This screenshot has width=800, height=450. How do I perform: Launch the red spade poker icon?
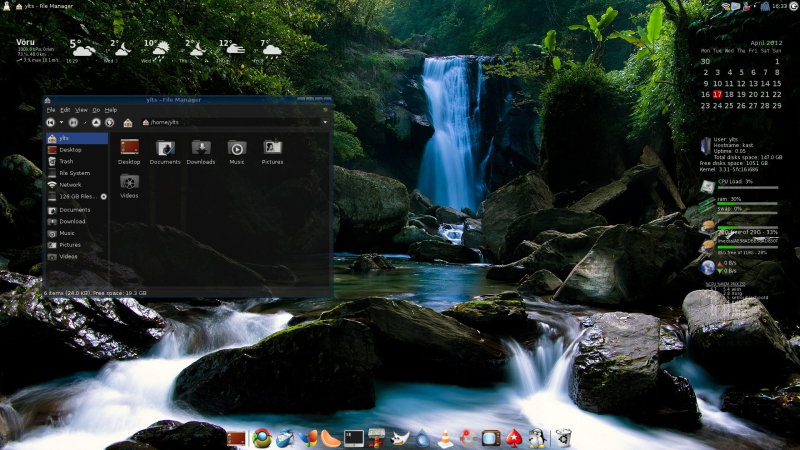coord(514,438)
